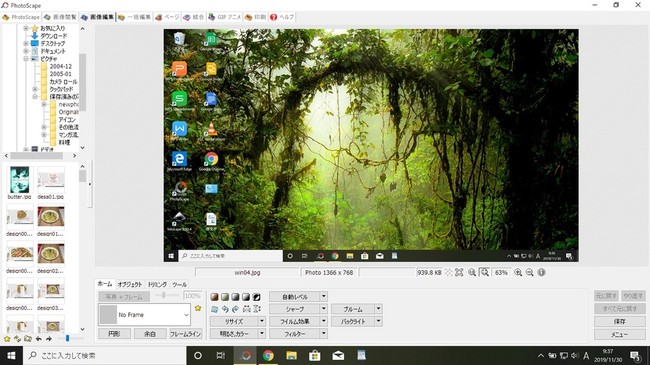The width and height of the screenshot is (650, 365).
Task: Flip the image vertically
Action: [257, 309]
